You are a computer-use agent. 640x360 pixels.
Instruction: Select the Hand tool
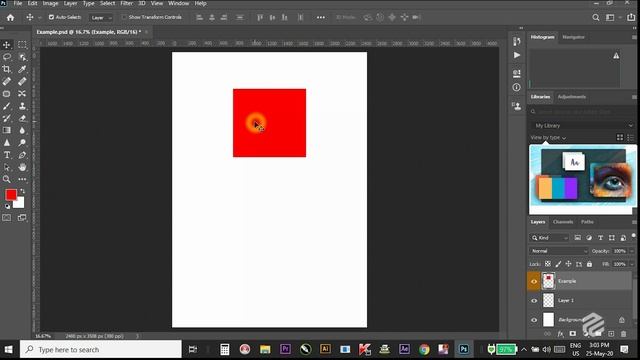click(x=22, y=167)
